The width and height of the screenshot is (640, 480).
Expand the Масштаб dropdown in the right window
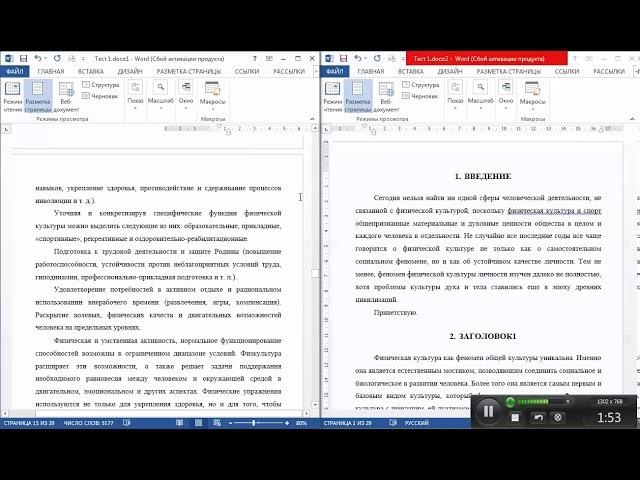pos(480,96)
